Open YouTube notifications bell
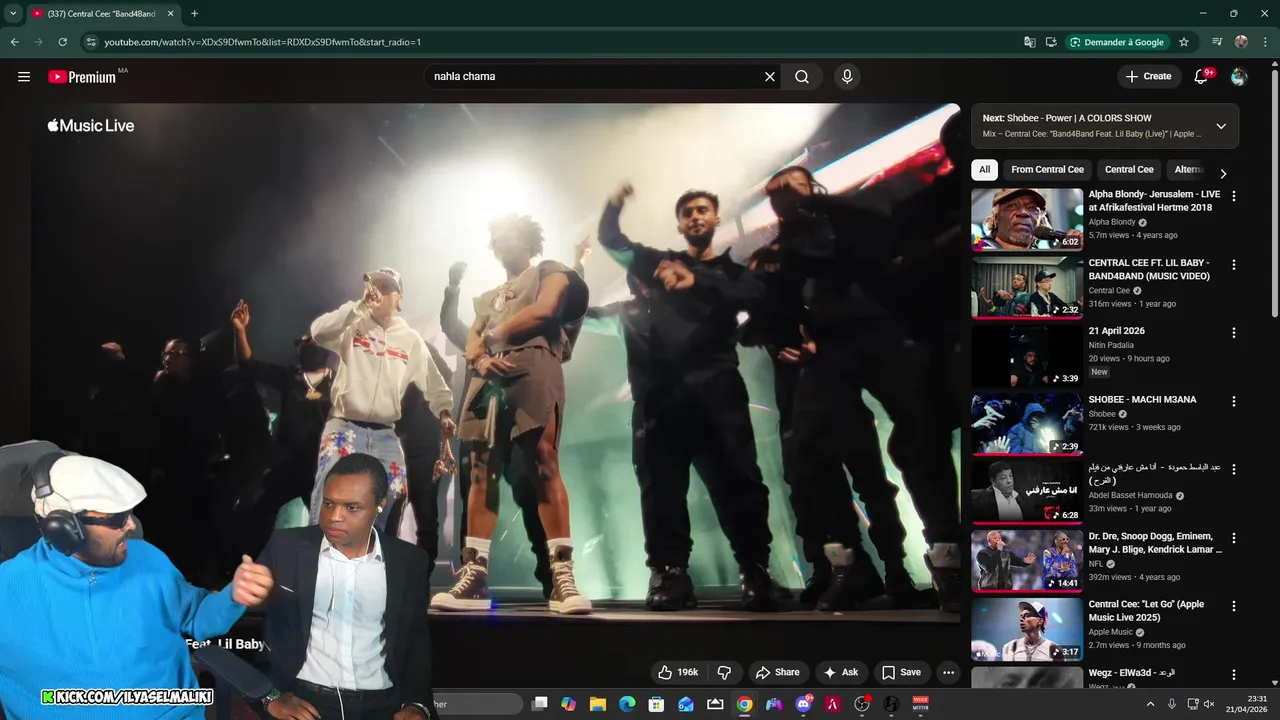Screen dimensions: 1280x720 point(1202,76)
